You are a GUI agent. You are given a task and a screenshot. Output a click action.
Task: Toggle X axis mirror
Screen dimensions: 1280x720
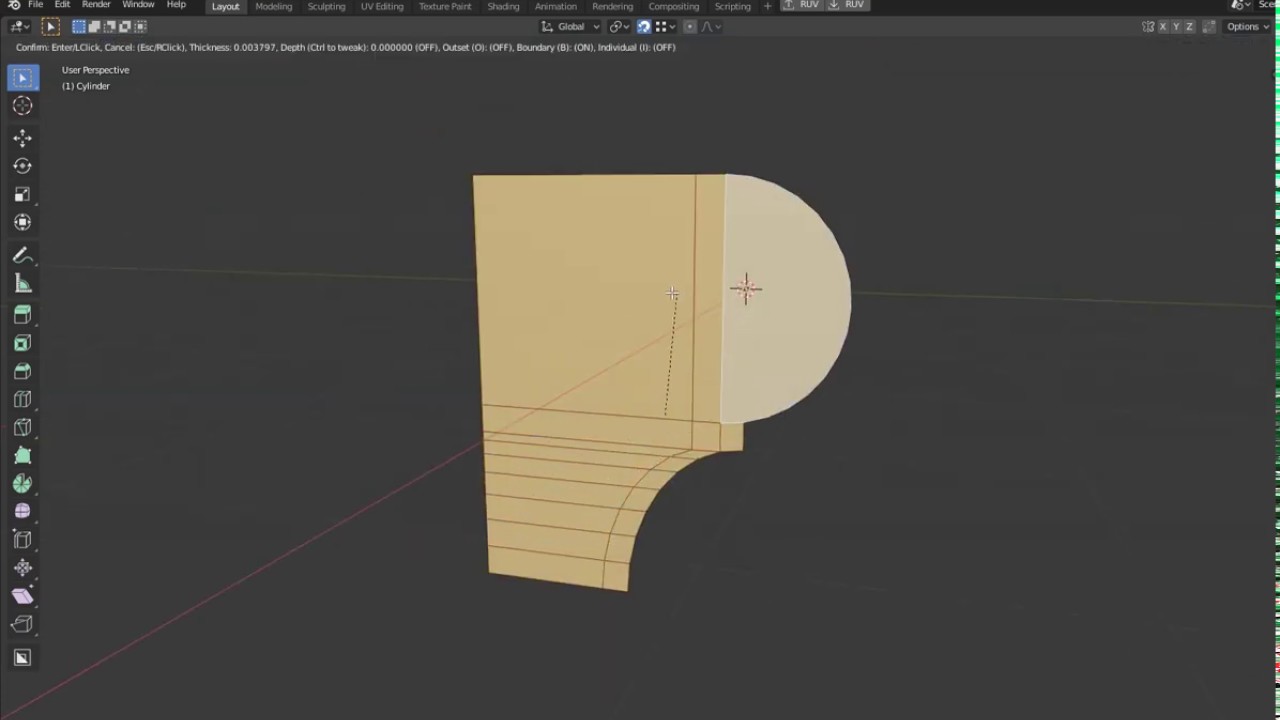point(1163,26)
